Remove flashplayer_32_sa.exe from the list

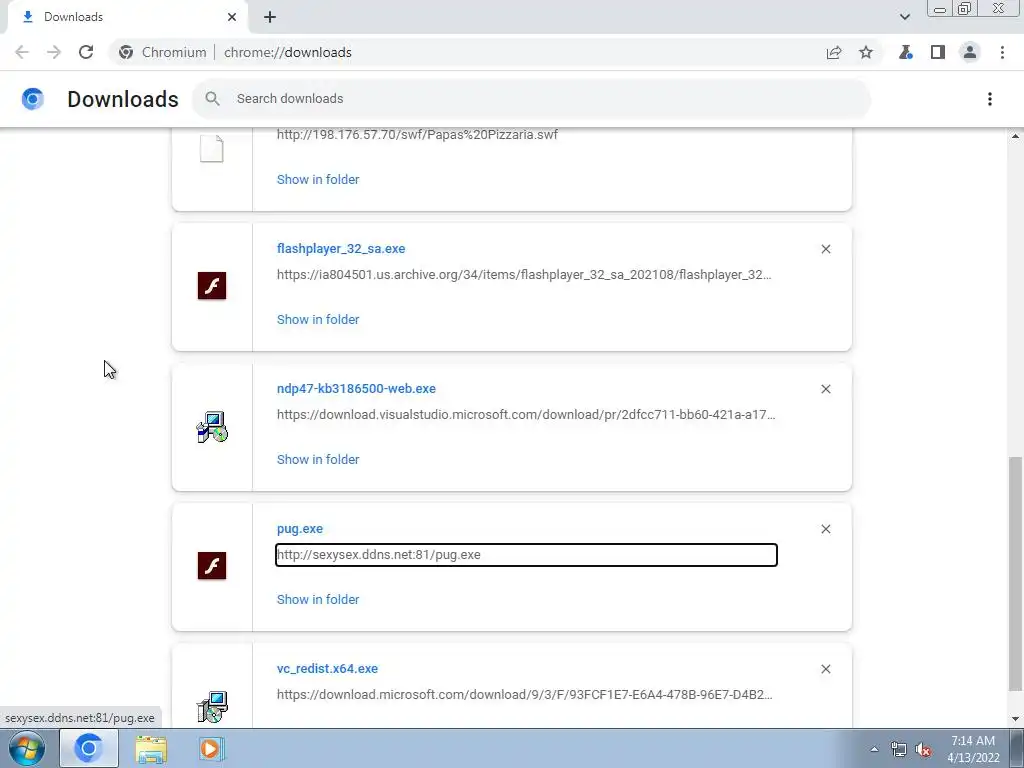pos(826,249)
